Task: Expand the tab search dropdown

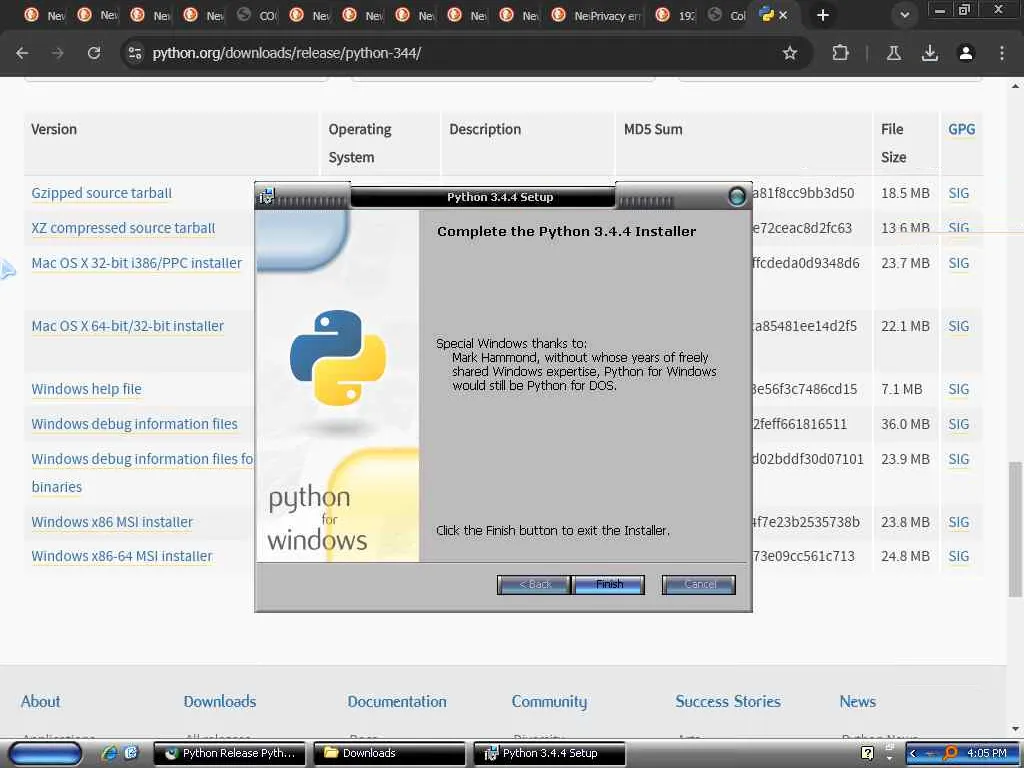Action: tap(904, 15)
